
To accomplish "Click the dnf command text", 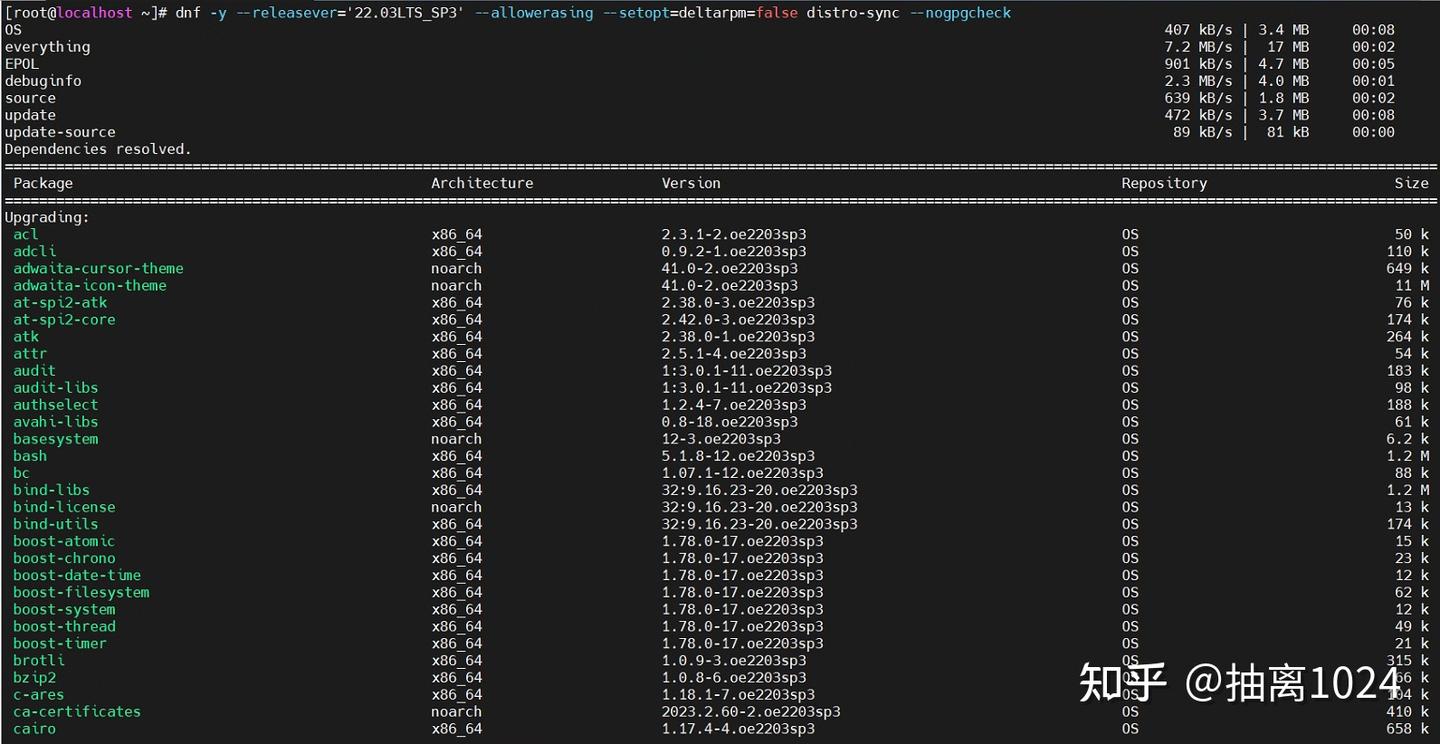I will pyautogui.click(x=190, y=13).
